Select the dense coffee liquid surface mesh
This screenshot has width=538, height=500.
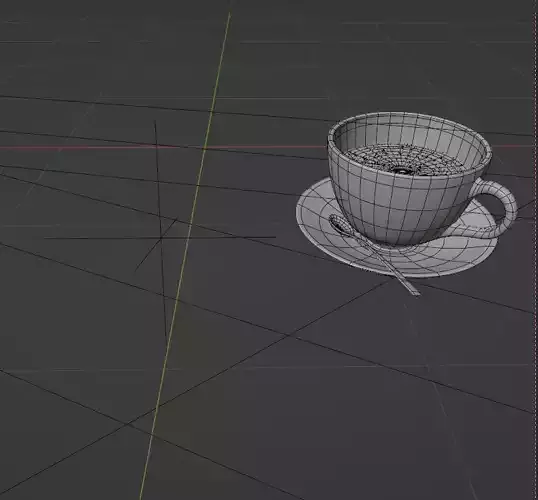(x=405, y=160)
